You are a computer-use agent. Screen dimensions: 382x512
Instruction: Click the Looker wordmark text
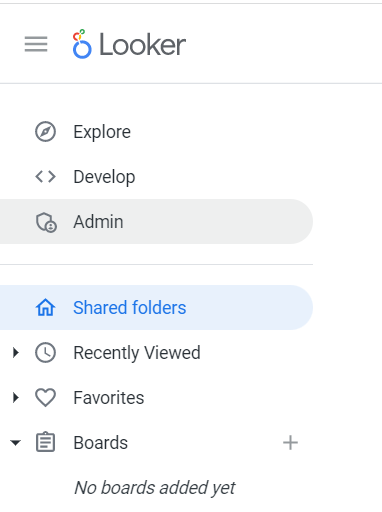click(x=143, y=45)
